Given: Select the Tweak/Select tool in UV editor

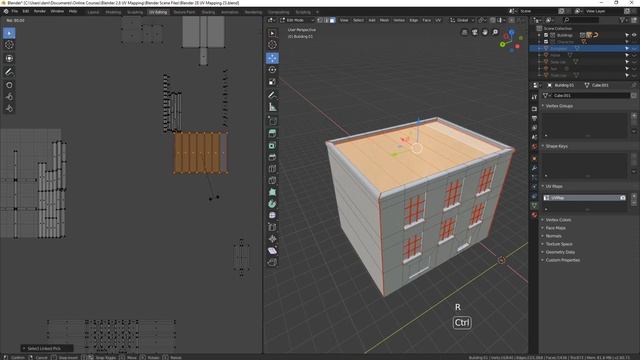Looking at the screenshot, I should click(9, 33).
